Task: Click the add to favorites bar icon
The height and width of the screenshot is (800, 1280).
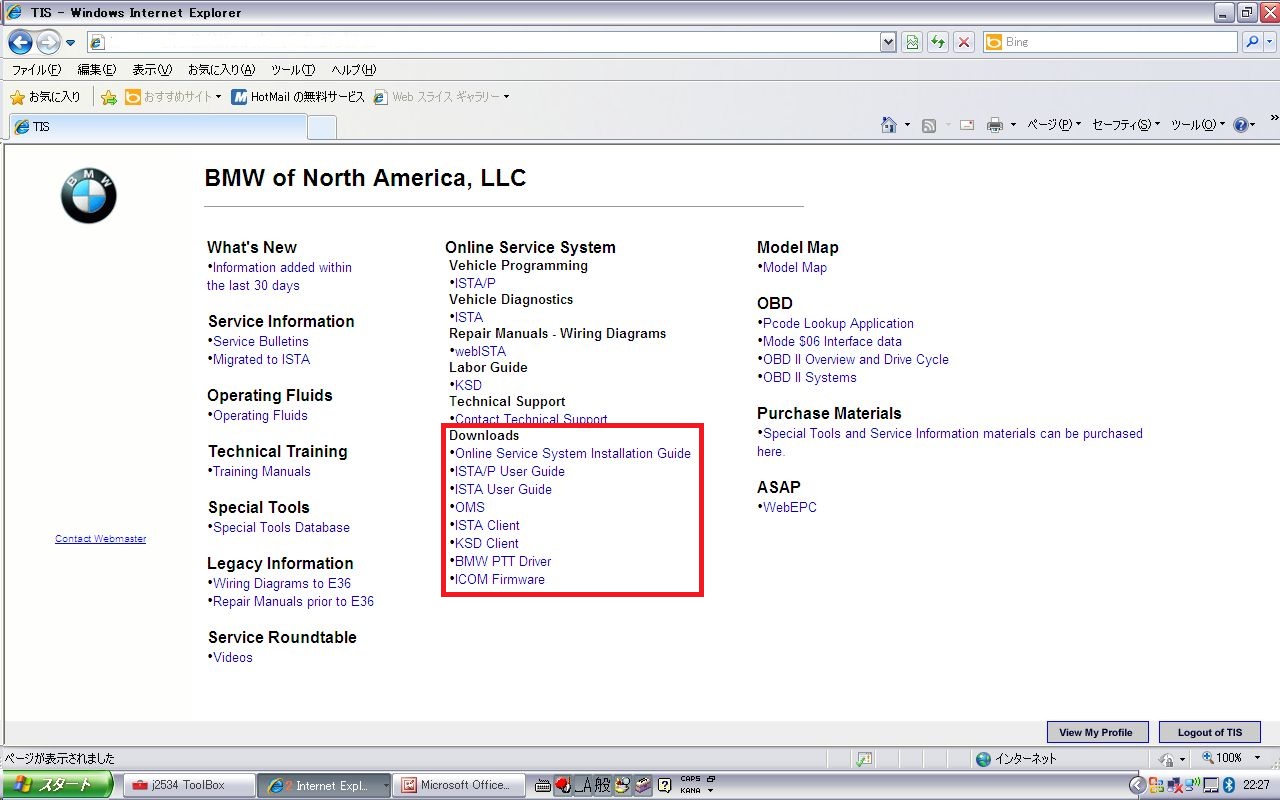Action: [108, 97]
